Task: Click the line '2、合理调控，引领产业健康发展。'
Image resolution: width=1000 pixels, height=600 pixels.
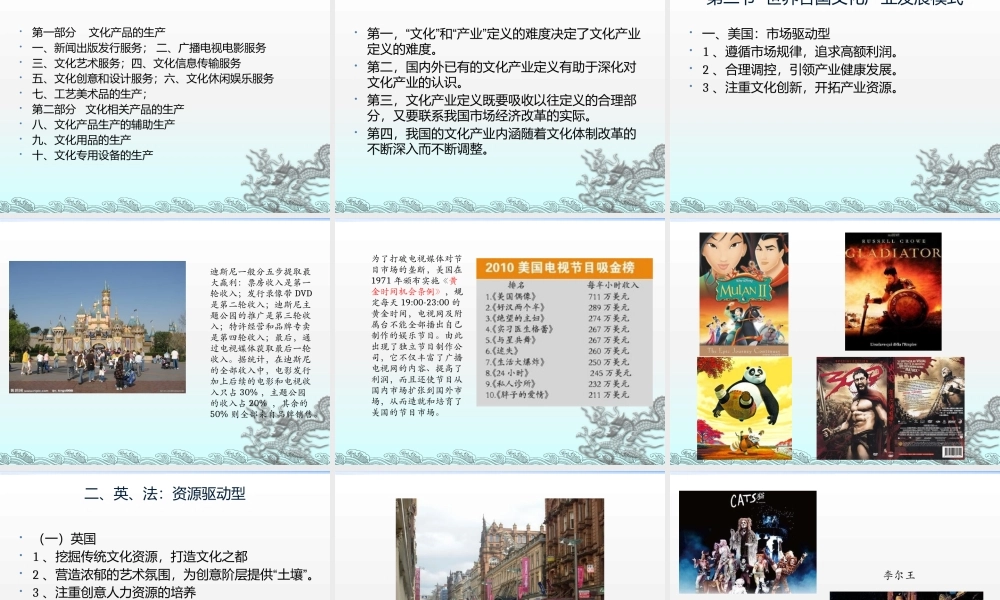Action: [802, 70]
